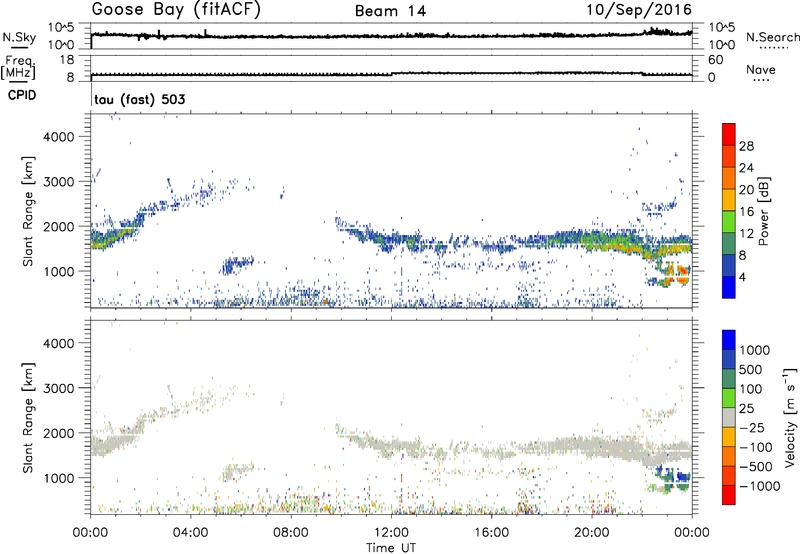This screenshot has width=800, height=554.
Task: Click the "Slant Range [km]" label of the power panel
Action: (28, 211)
